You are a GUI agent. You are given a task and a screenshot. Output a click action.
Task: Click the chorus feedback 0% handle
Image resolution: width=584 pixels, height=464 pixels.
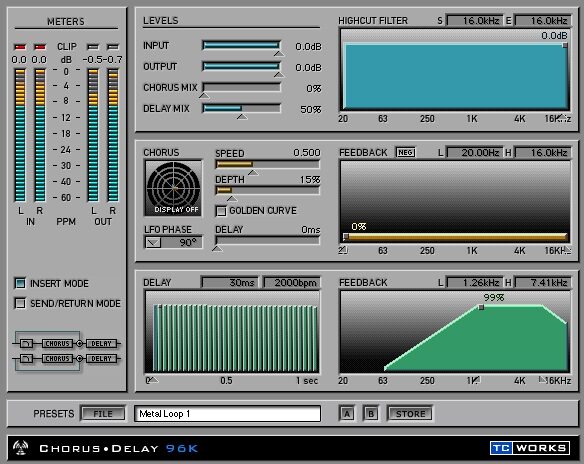[346, 236]
